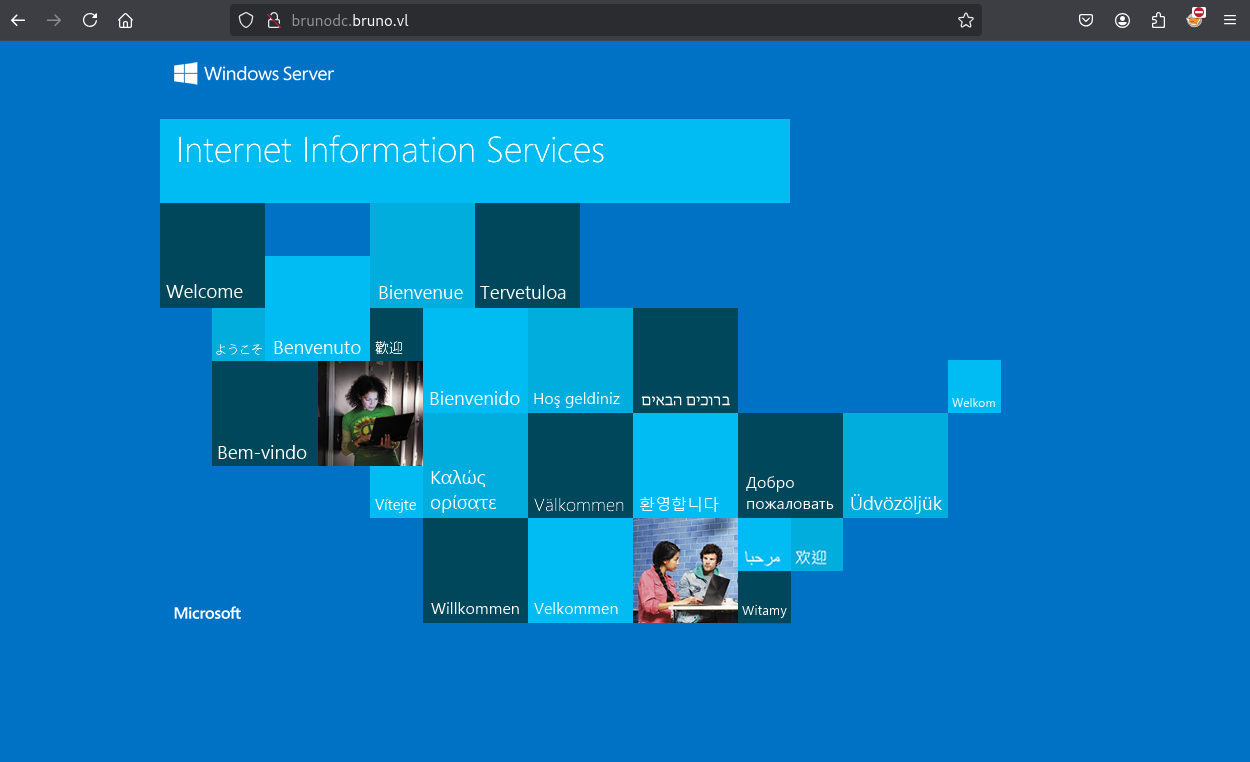Open the Firefox hamburger application menu
Viewport: 1250px width, 762px height.
[x=1230, y=20]
